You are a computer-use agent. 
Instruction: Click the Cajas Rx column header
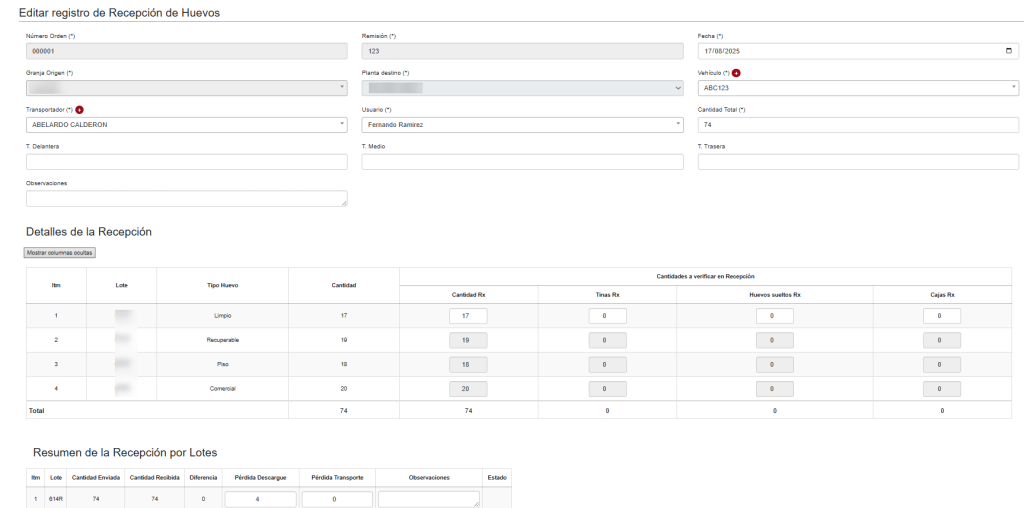click(x=942, y=294)
